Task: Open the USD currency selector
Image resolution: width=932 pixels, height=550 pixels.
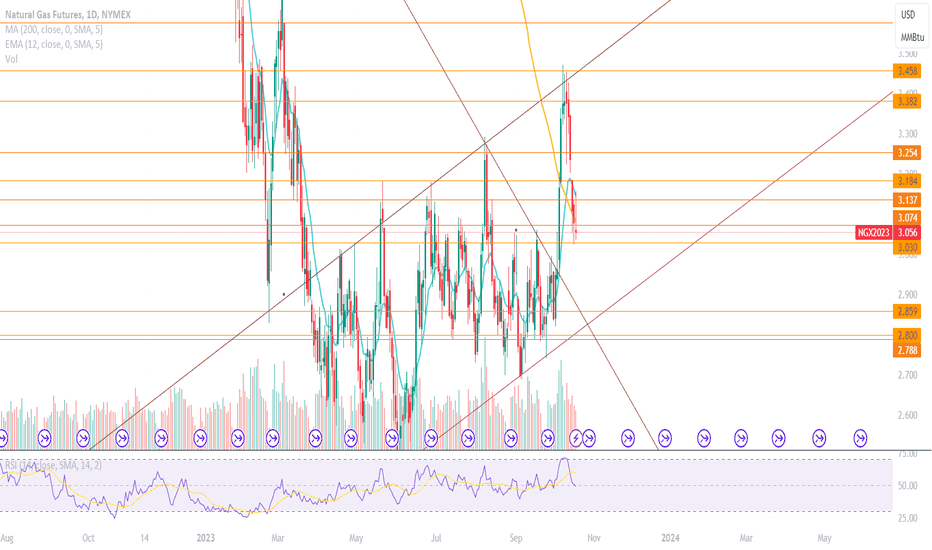Action: point(908,15)
